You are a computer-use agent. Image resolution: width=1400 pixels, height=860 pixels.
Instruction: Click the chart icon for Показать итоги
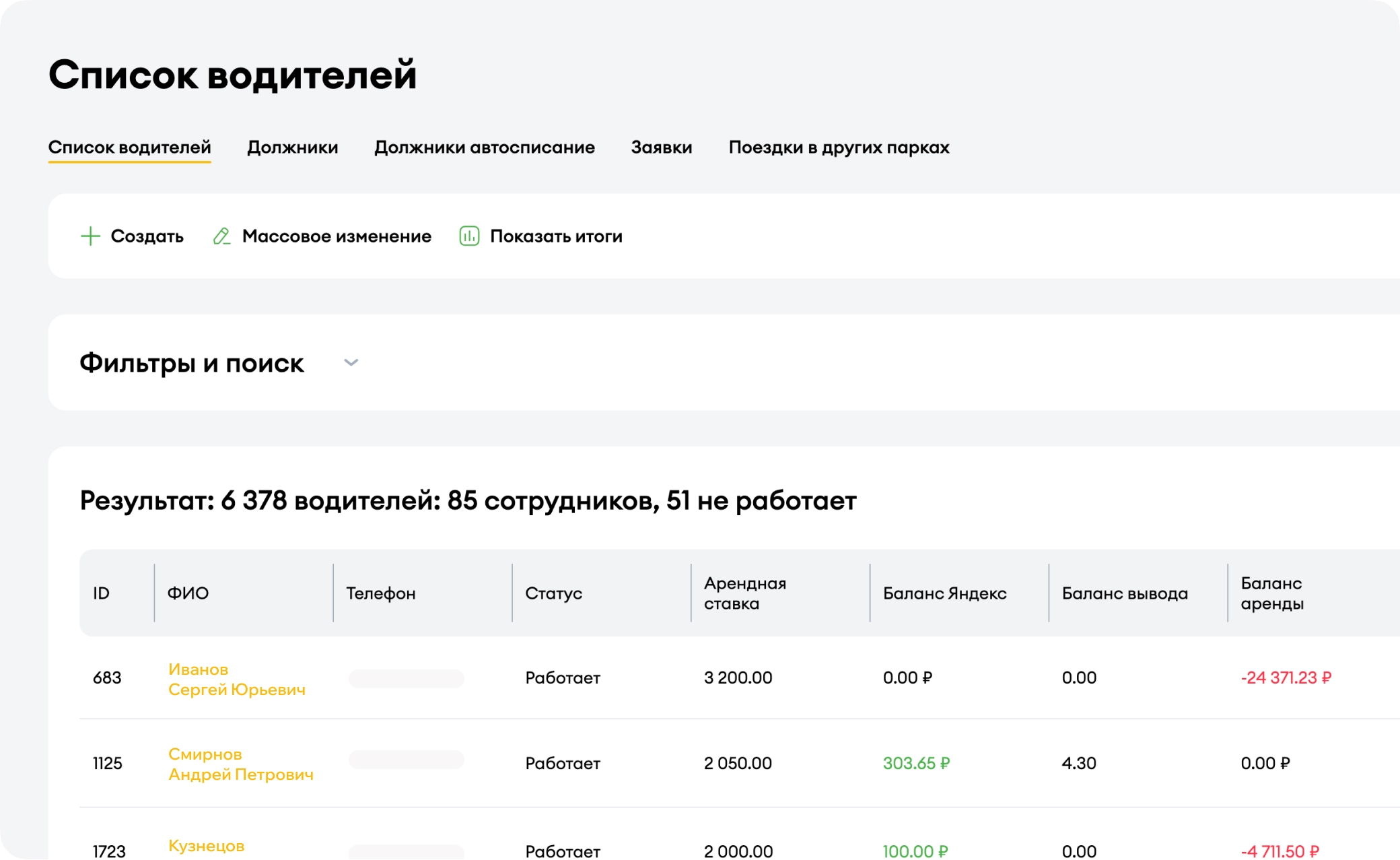pyautogui.click(x=469, y=236)
